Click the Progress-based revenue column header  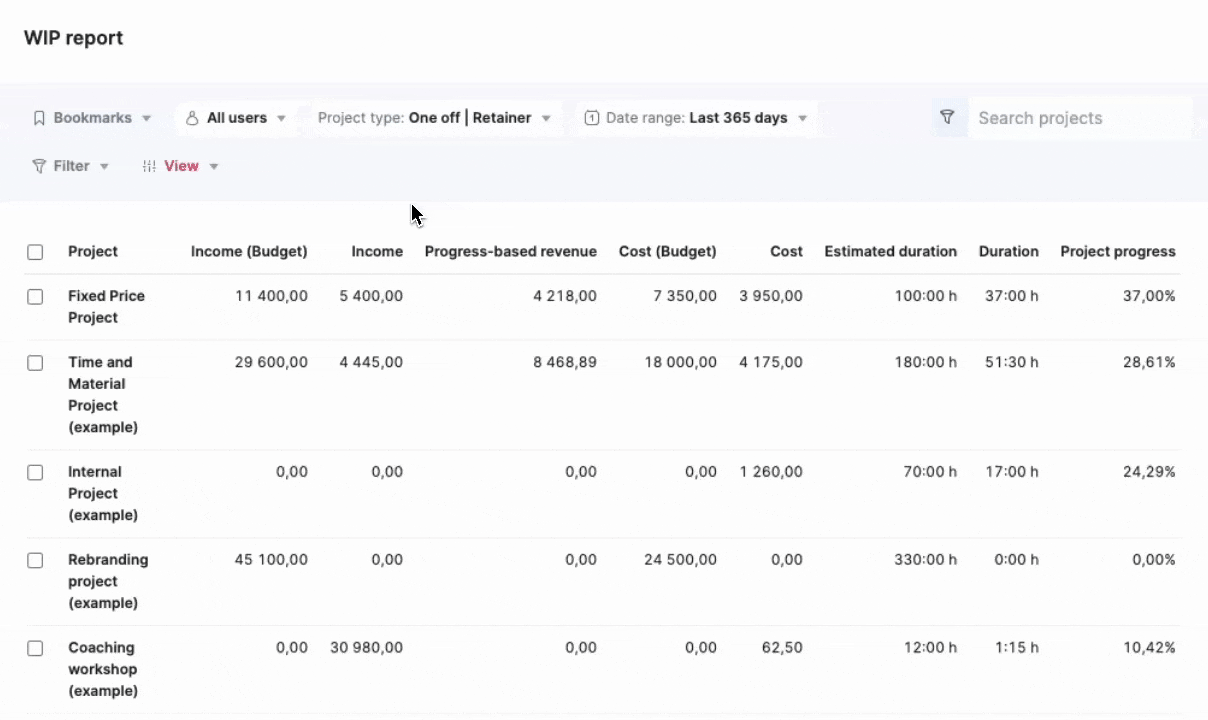coord(511,252)
